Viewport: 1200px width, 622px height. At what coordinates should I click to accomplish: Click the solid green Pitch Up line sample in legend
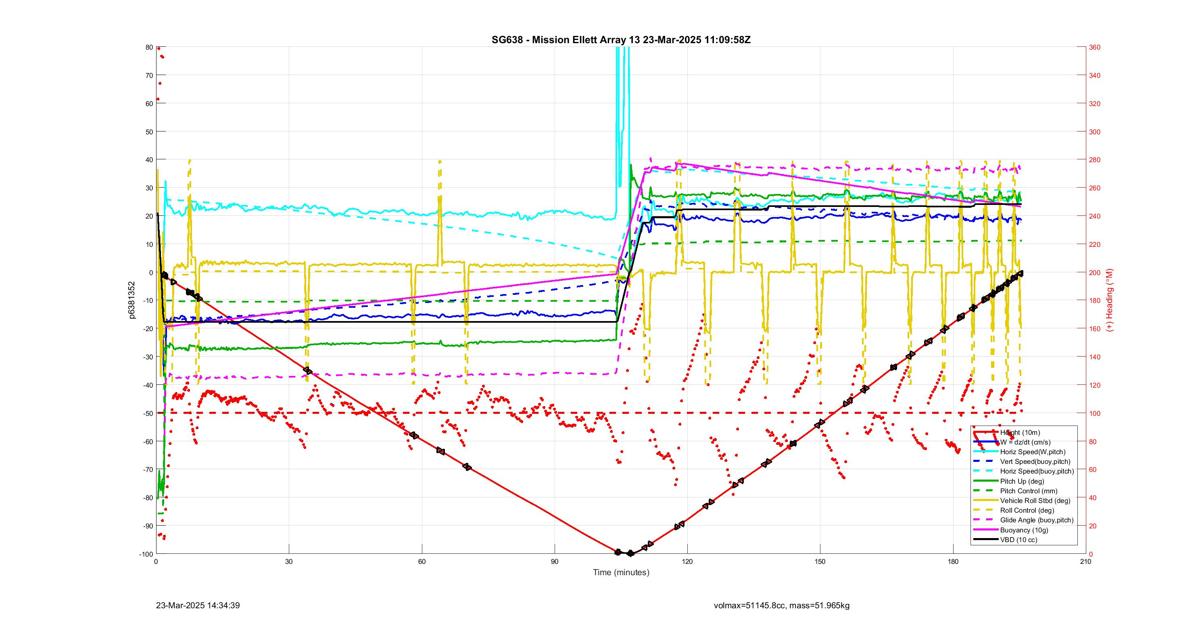[x=986, y=481]
